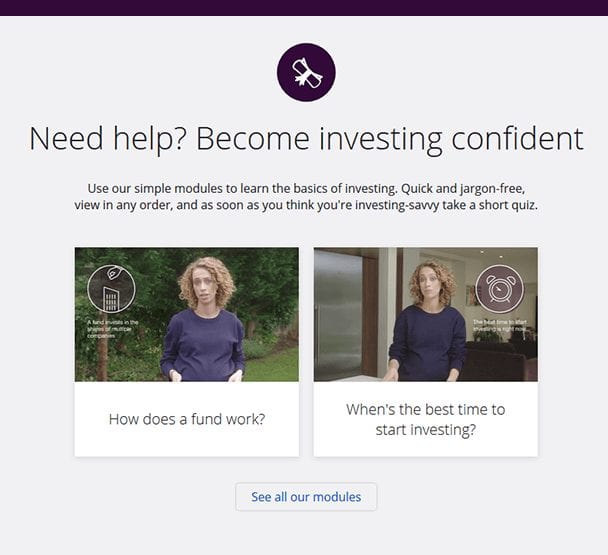Click the hand dropping coin above building icon

[x=113, y=272]
